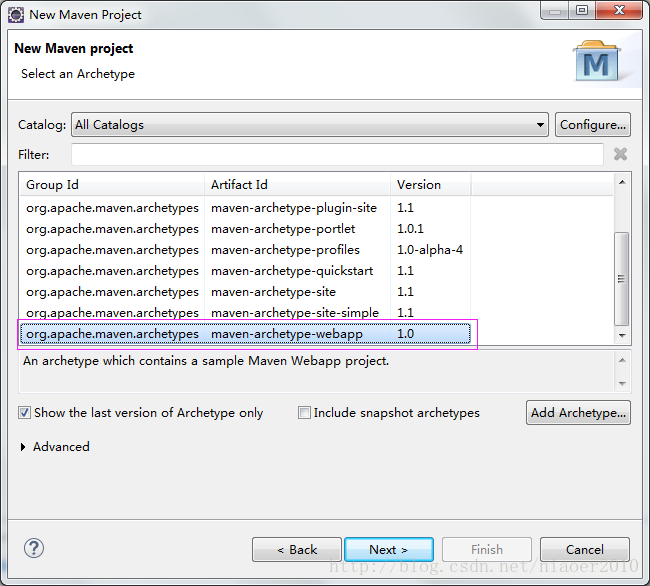Select the maven-archetype-site-simple row

tap(245, 313)
